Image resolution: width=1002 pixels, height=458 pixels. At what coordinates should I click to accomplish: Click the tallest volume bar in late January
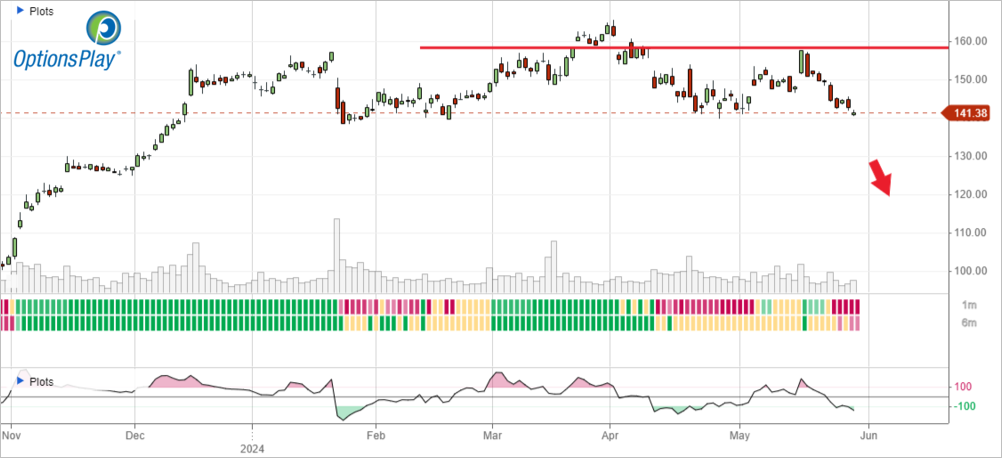click(x=337, y=256)
